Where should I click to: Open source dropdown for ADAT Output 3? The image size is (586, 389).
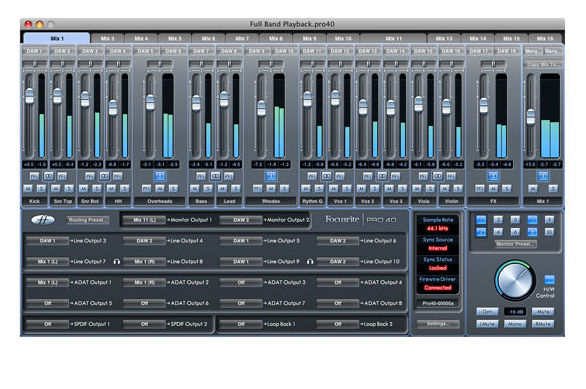click(x=241, y=283)
